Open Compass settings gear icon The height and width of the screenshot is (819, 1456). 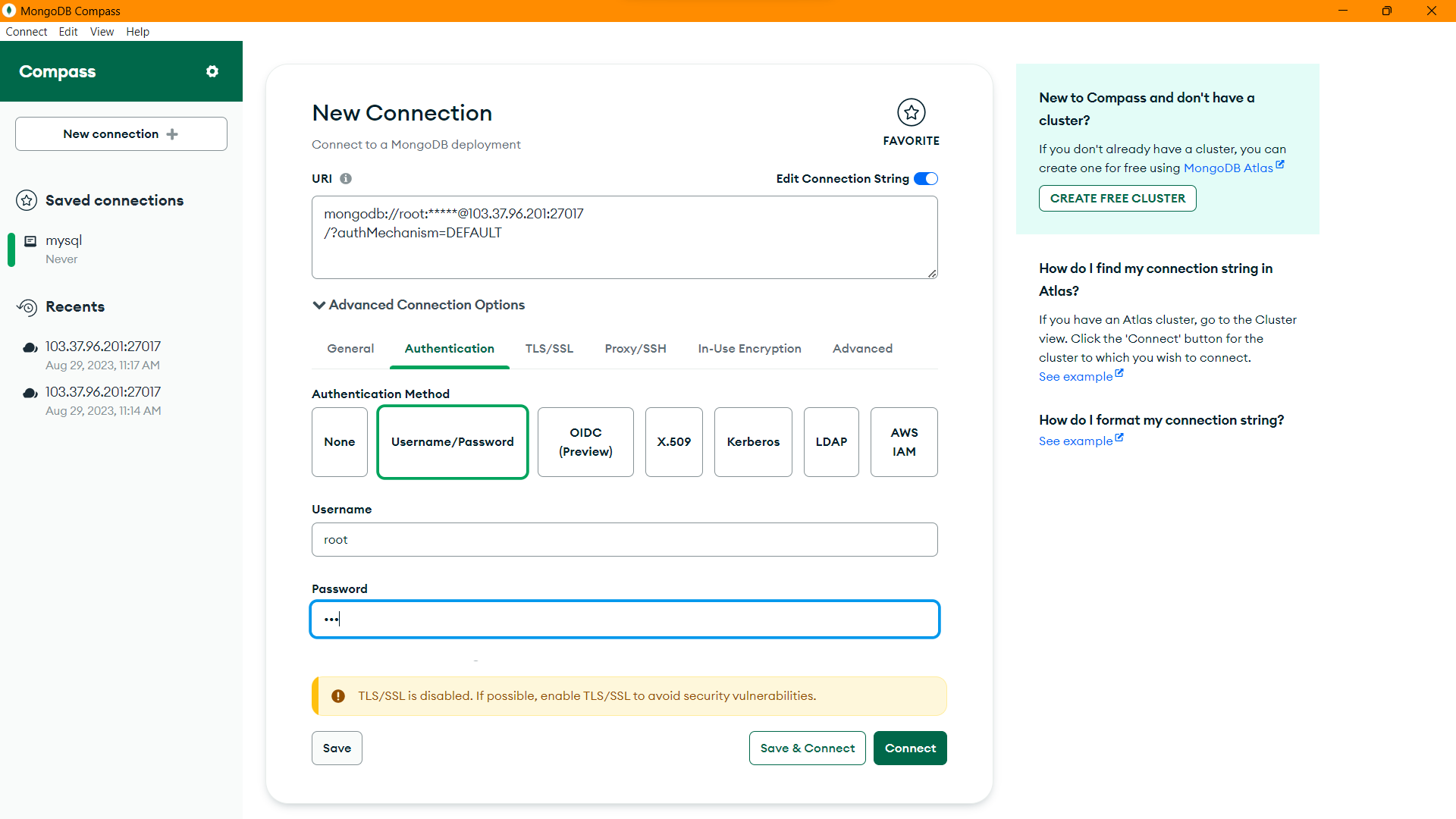(x=212, y=71)
